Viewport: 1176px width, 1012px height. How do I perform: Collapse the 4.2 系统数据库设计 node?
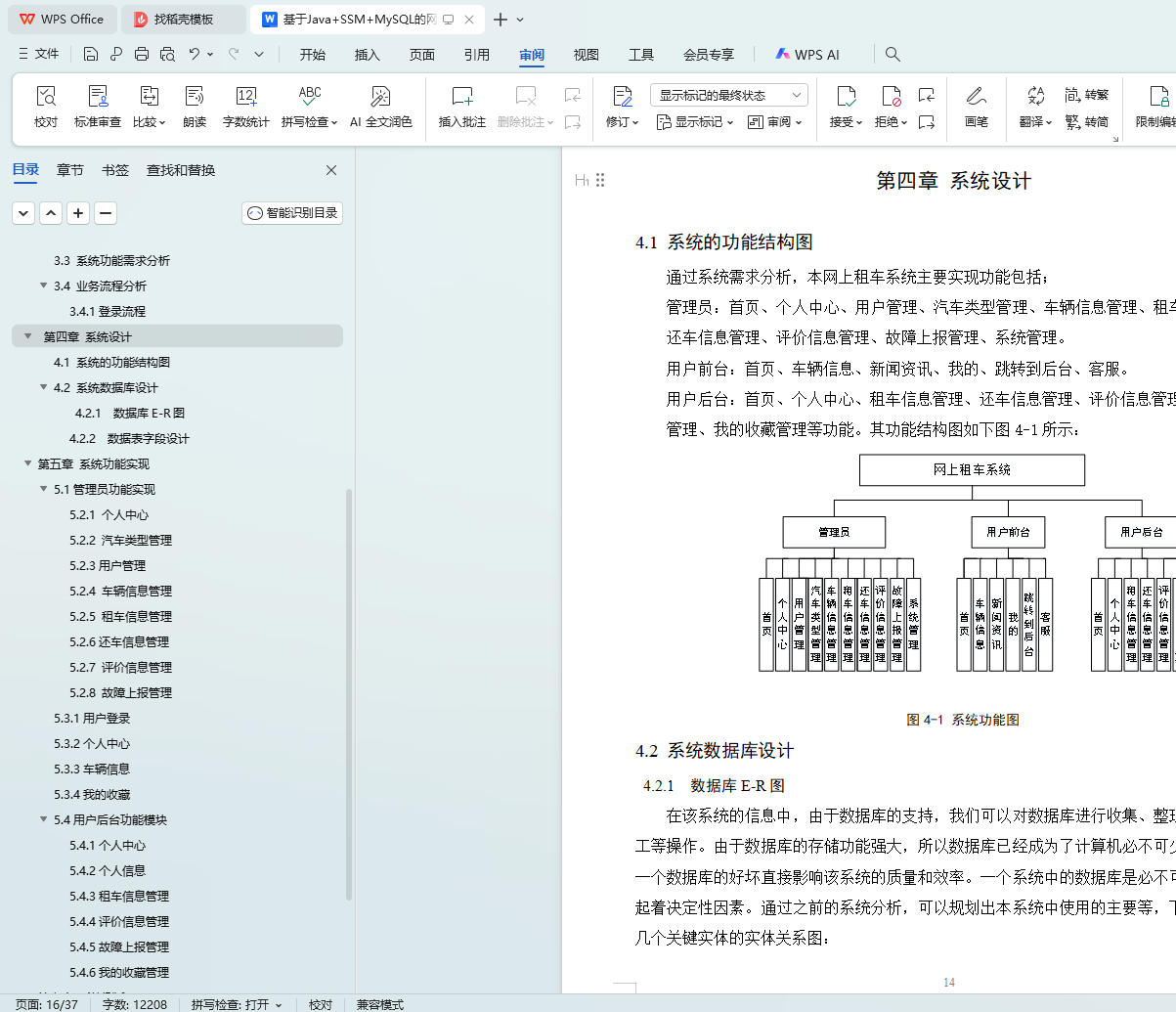(44, 387)
